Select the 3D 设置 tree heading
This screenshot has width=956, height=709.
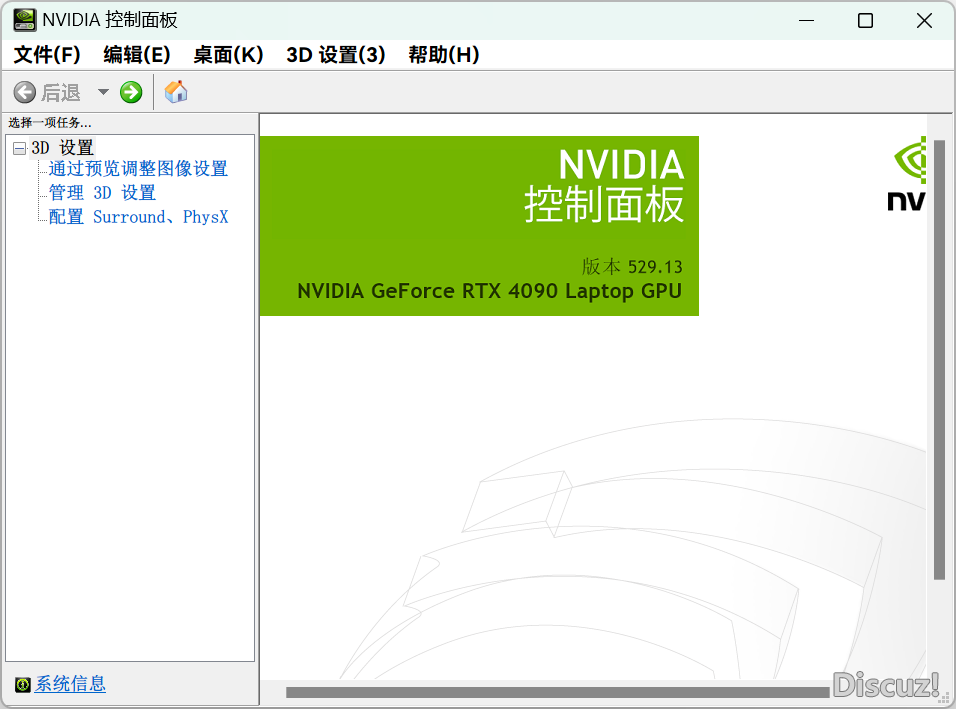62,148
